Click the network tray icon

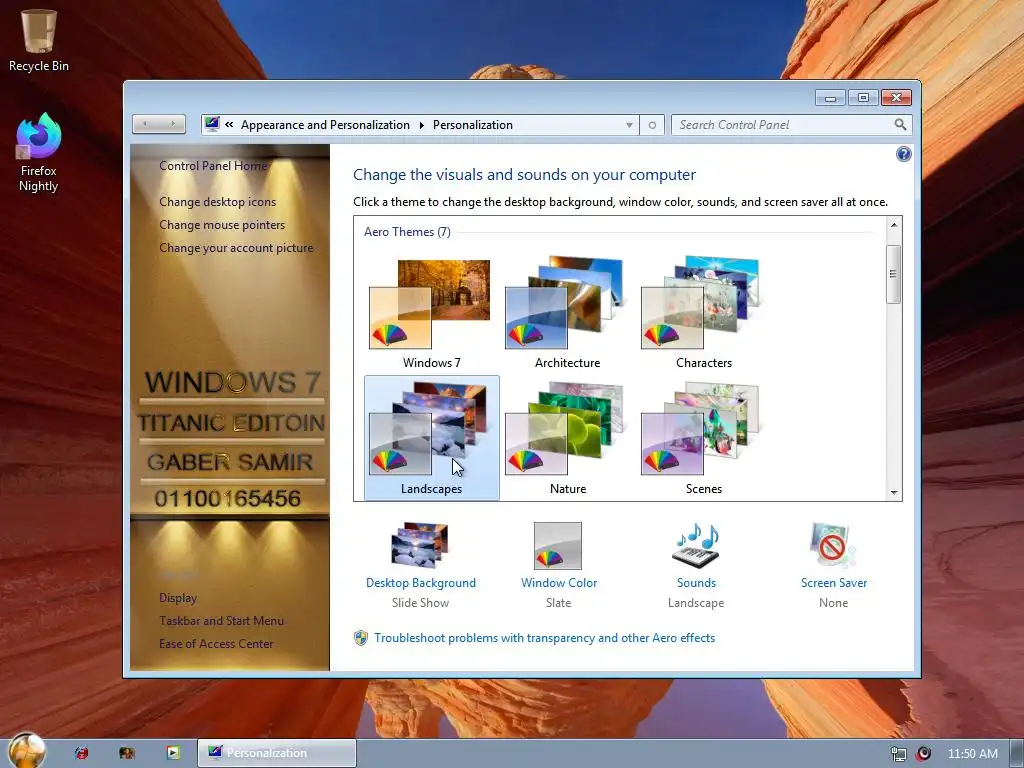[899, 754]
